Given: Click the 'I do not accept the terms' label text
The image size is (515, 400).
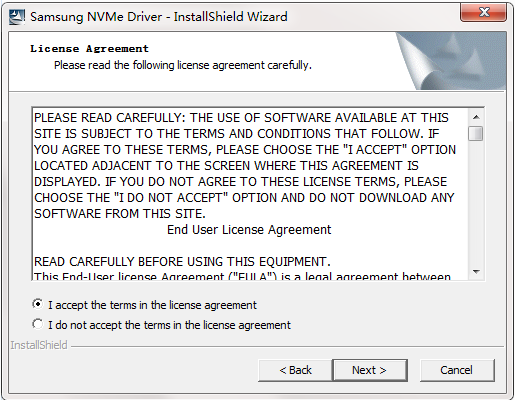Looking at the screenshot, I should [169, 325].
